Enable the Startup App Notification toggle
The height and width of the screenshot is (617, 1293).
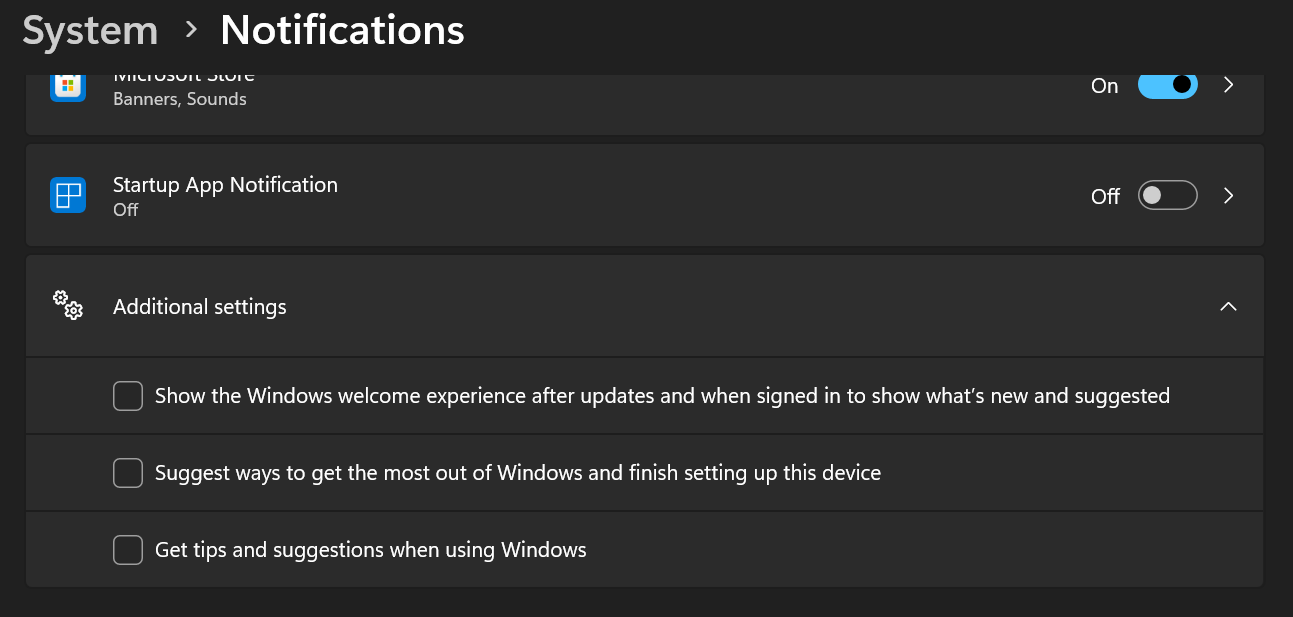1167,196
